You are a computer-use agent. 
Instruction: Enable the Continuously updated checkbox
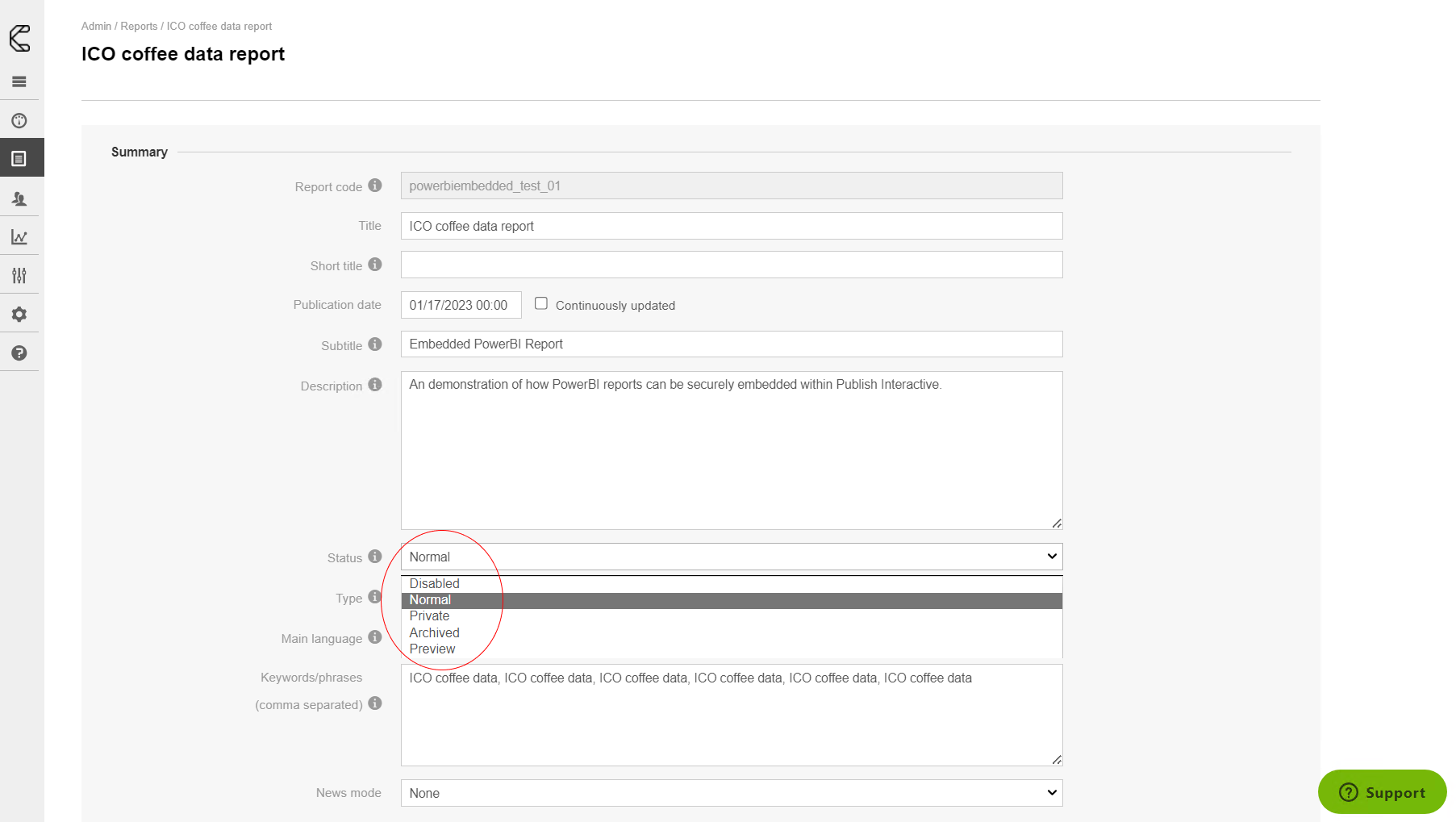click(x=541, y=303)
